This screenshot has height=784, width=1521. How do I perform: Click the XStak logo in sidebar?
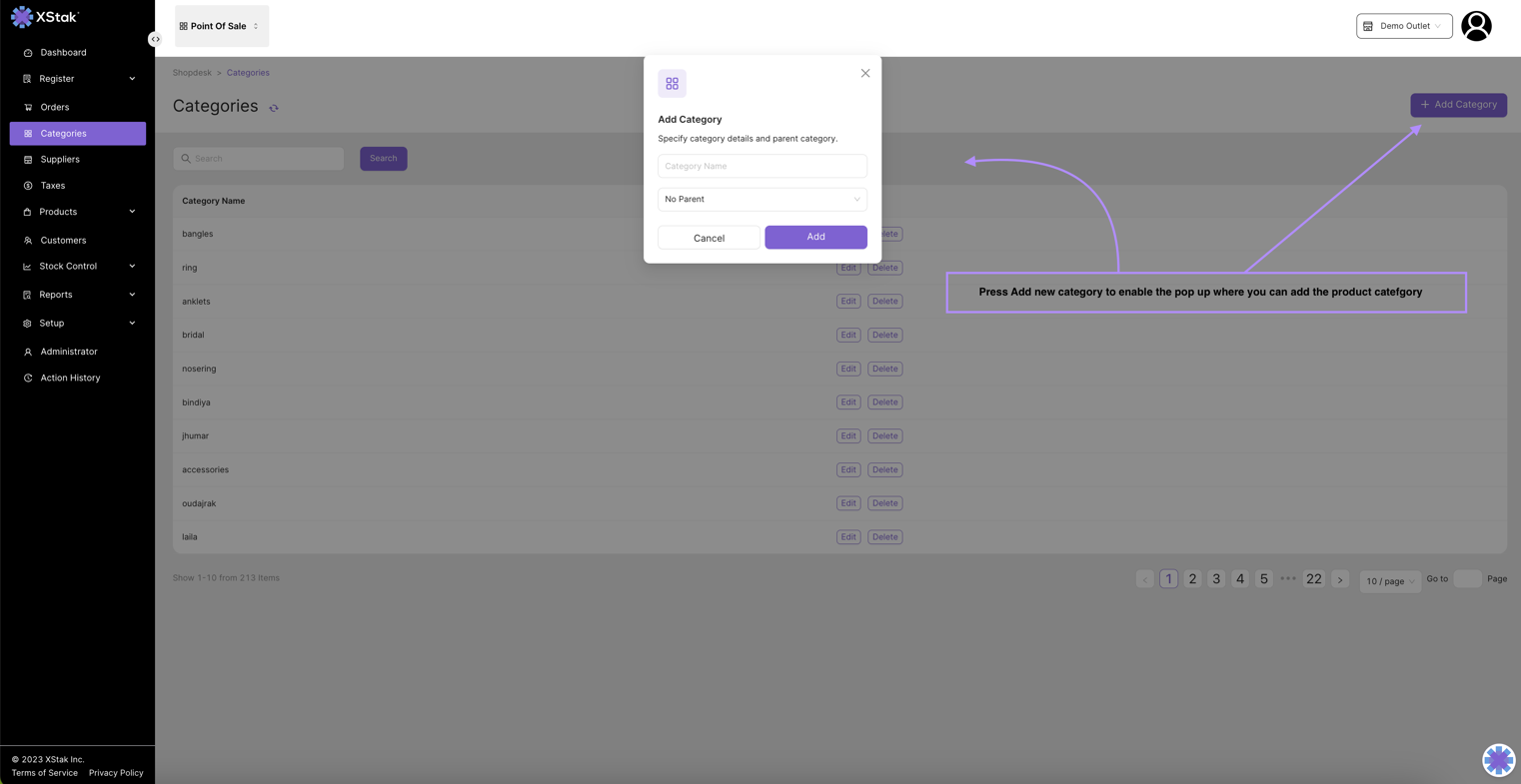[x=44, y=17]
